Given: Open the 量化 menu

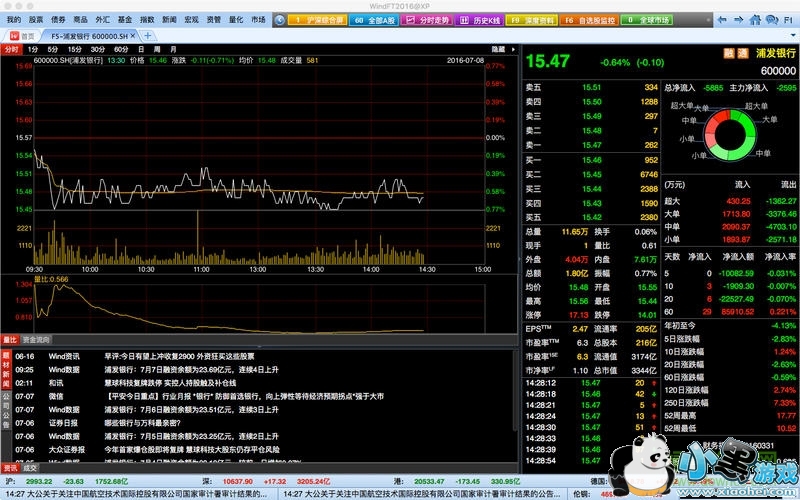Looking at the screenshot, I should [236, 19].
